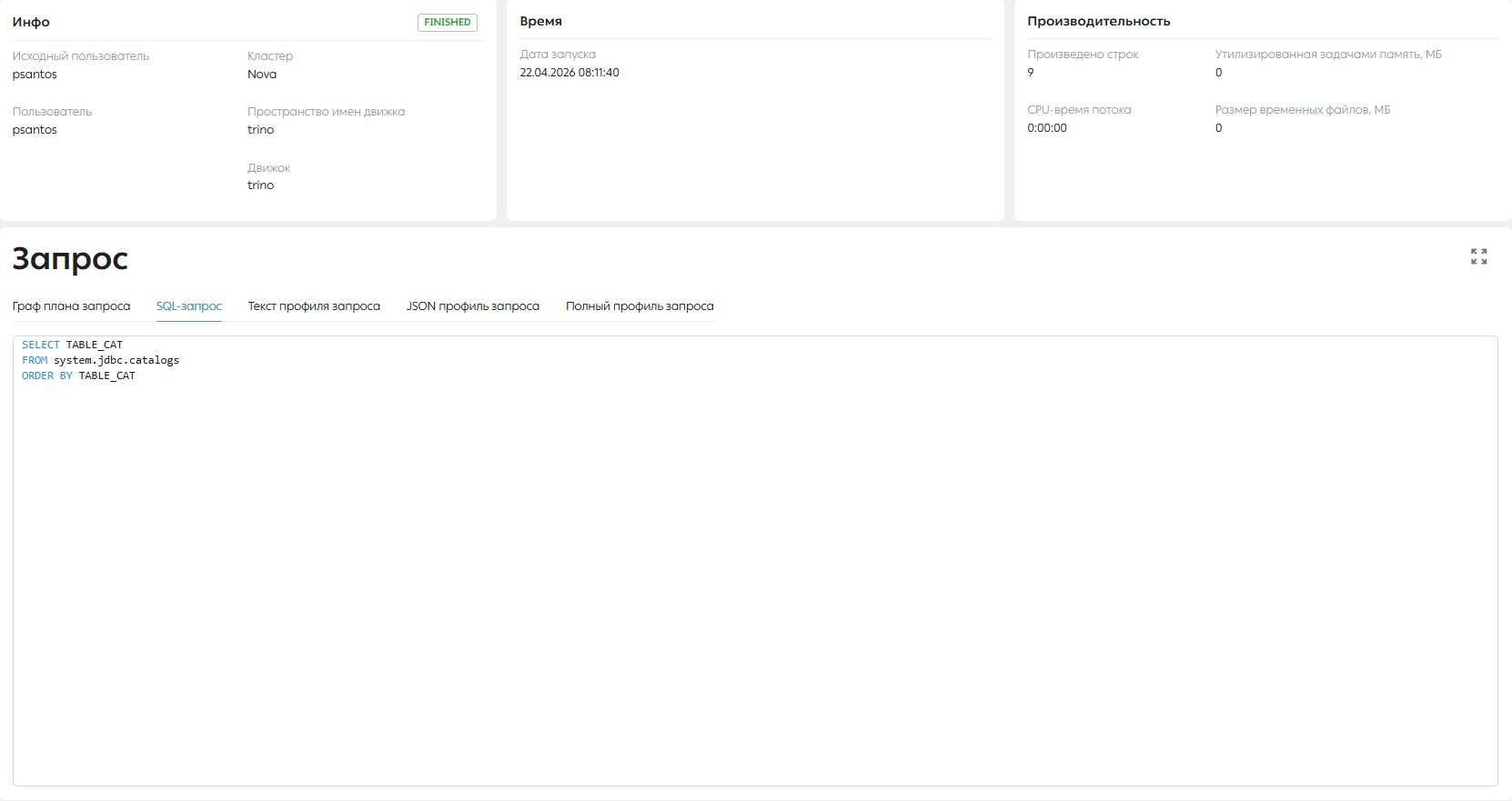Click psantos under Пользователь
The width and height of the screenshot is (1512, 801).
[x=35, y=130]
